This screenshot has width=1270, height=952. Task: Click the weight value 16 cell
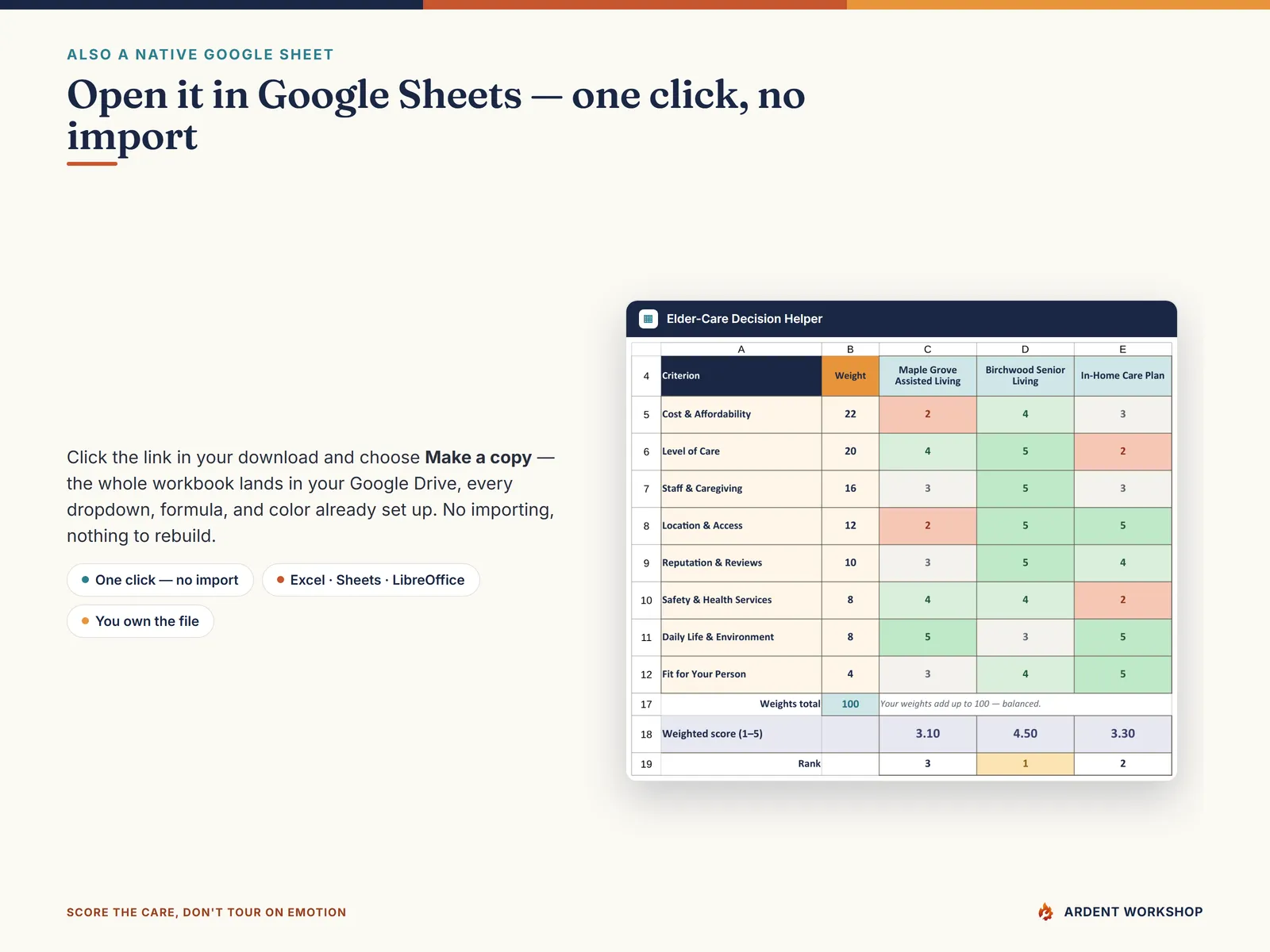[850, 489]
